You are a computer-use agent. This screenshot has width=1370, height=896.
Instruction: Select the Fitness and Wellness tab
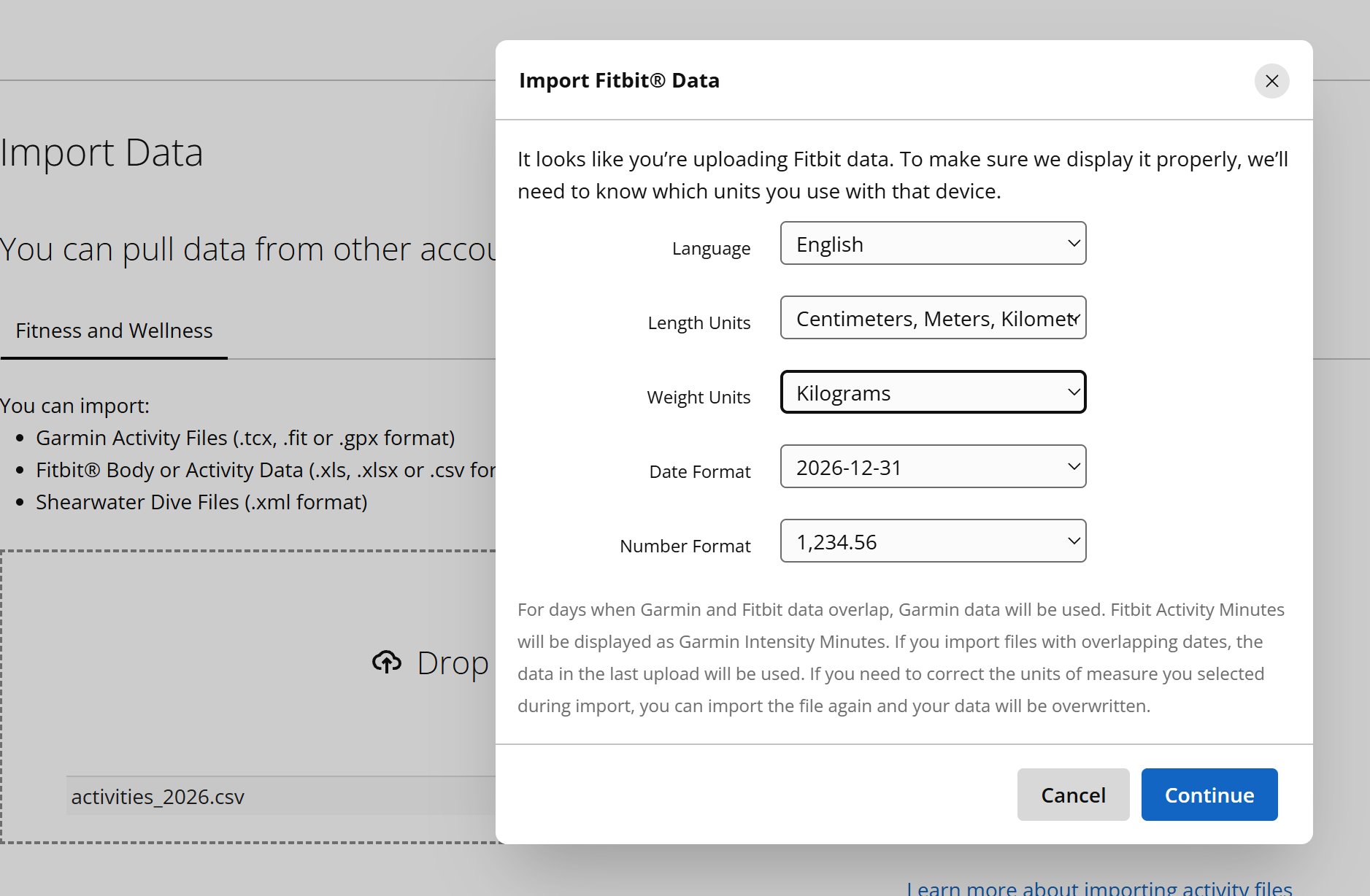(114, 331)
